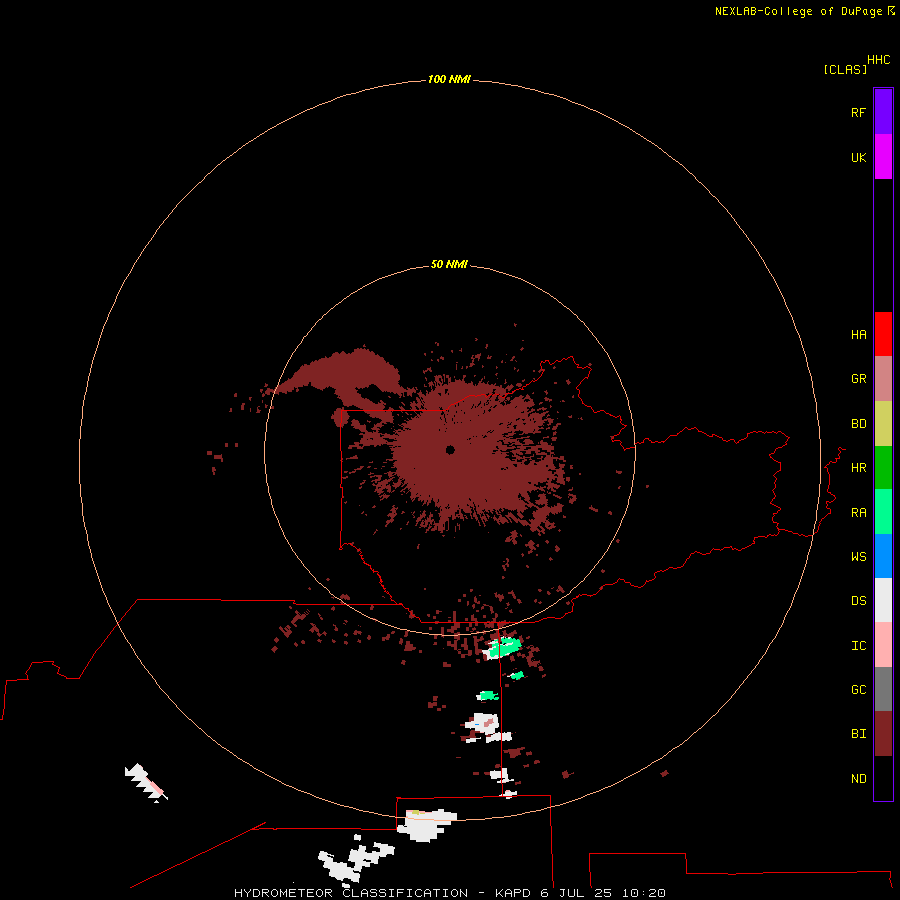
Task: Click the gray GC legend swatch
Action: [883, 689]
